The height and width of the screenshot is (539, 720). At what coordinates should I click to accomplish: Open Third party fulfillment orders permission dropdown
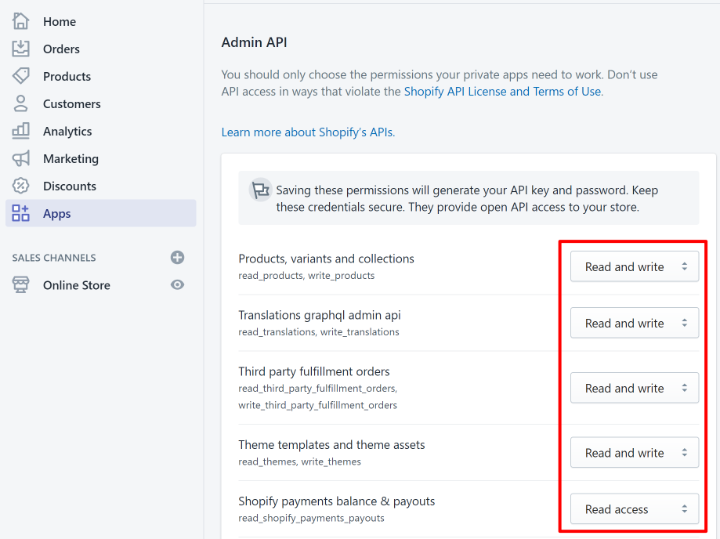click(634, 388)
